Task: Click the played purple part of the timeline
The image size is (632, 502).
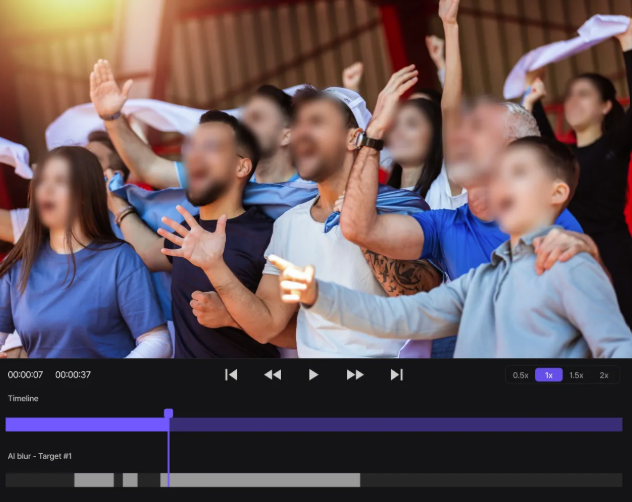Action: pos(85,424)
